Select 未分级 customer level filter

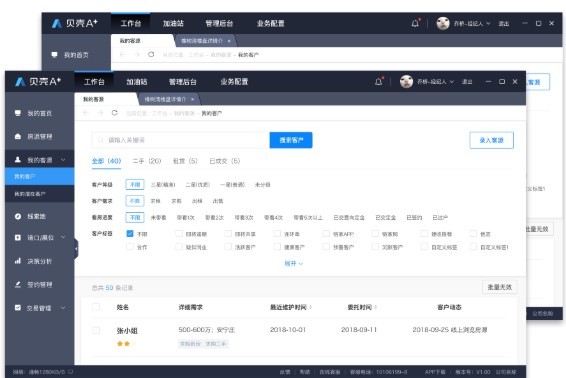pos(262,184)
